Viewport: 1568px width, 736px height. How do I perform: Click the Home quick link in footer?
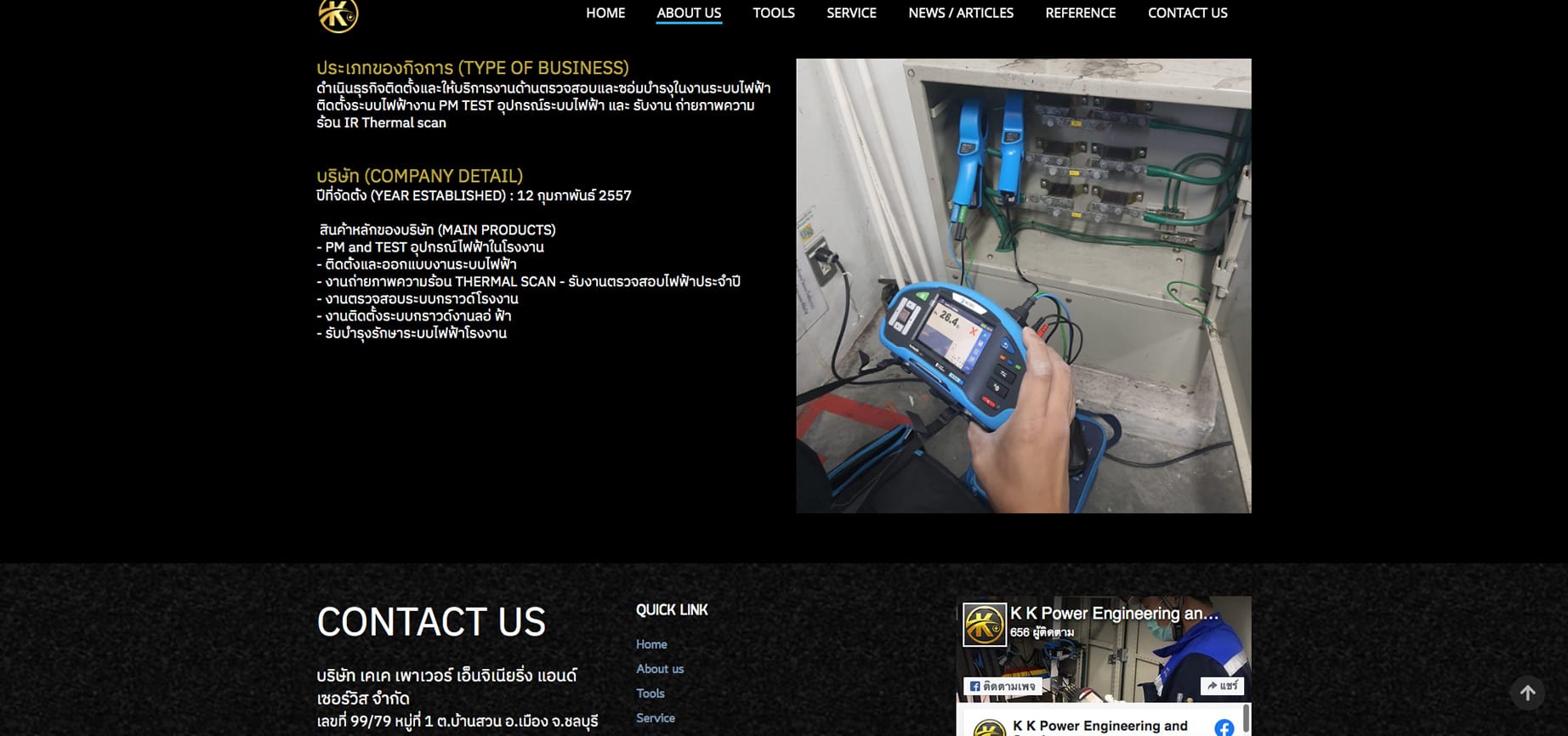pyautogui.click(x=651, y=644)
